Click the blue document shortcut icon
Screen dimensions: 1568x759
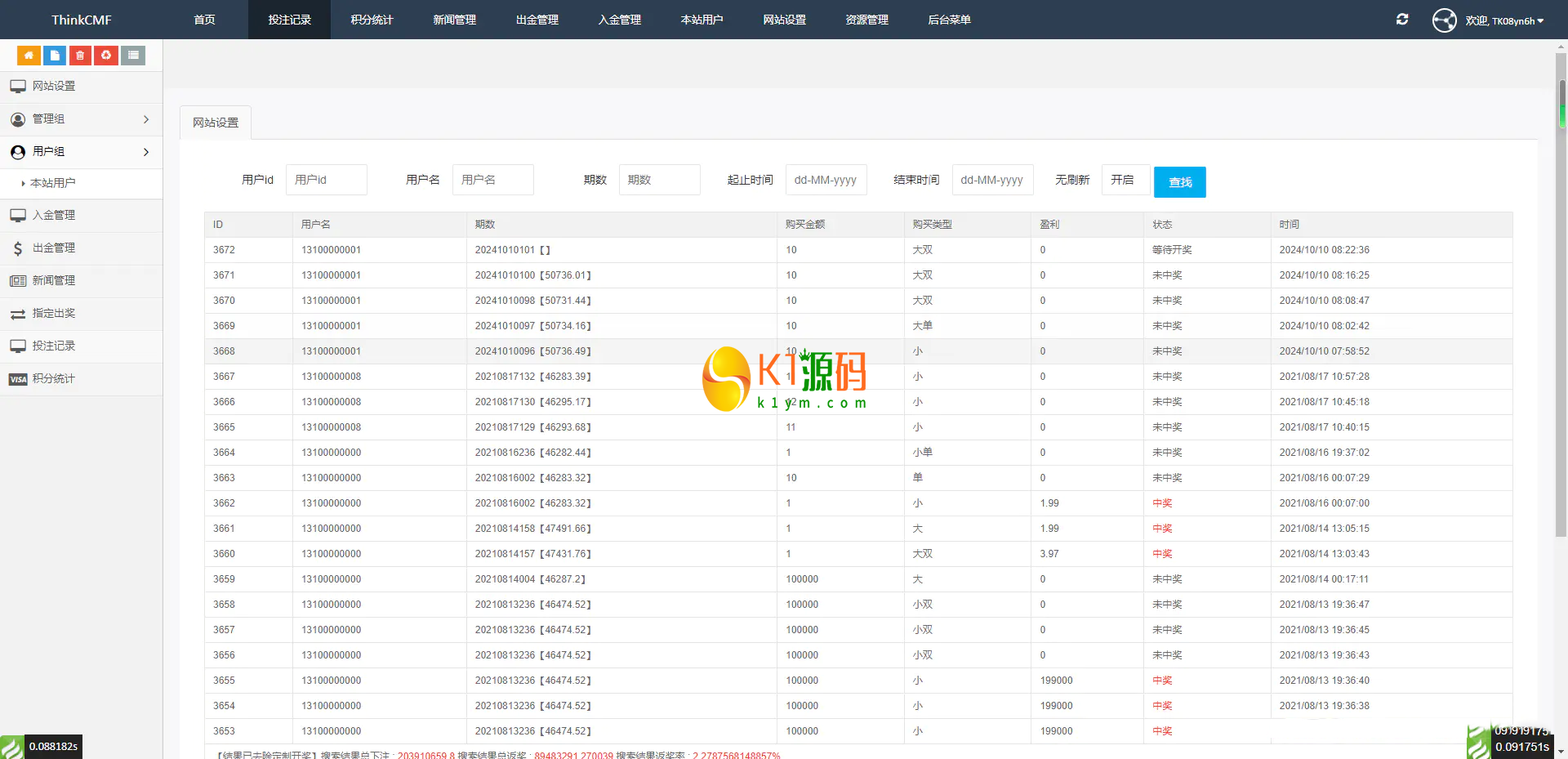[55, 56]
